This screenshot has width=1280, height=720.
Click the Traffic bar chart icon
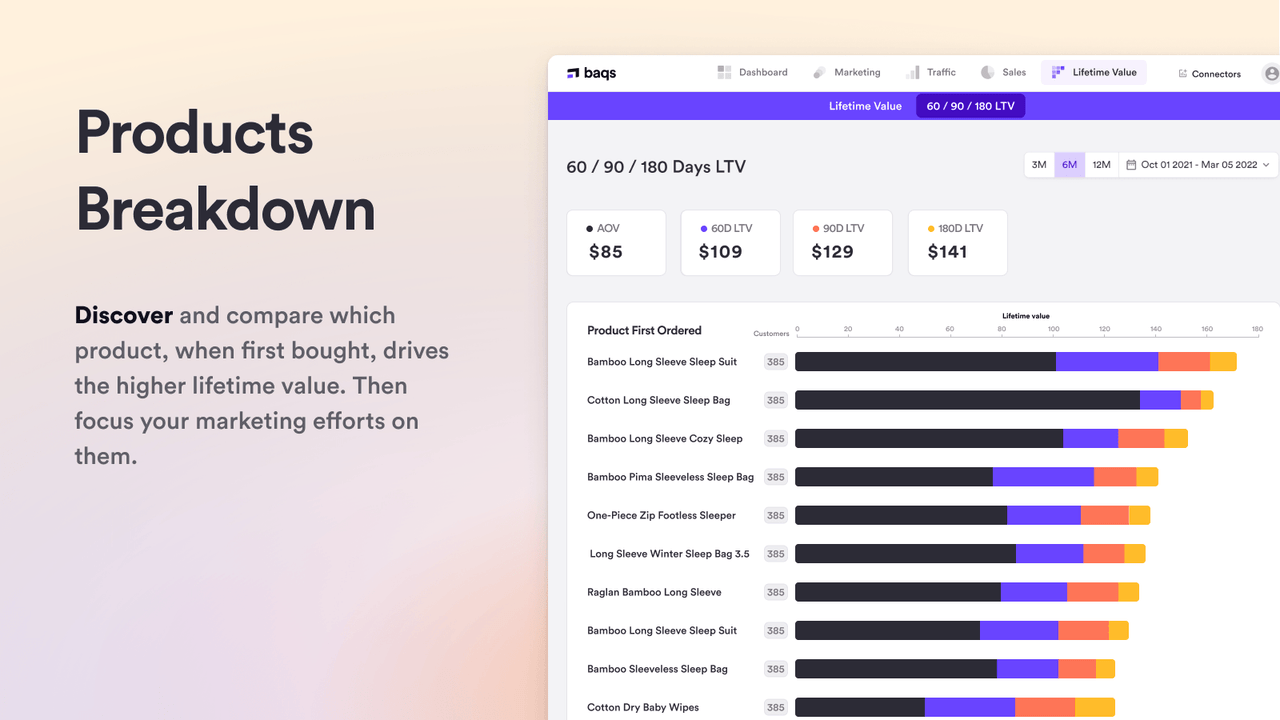tap(912, 72)
